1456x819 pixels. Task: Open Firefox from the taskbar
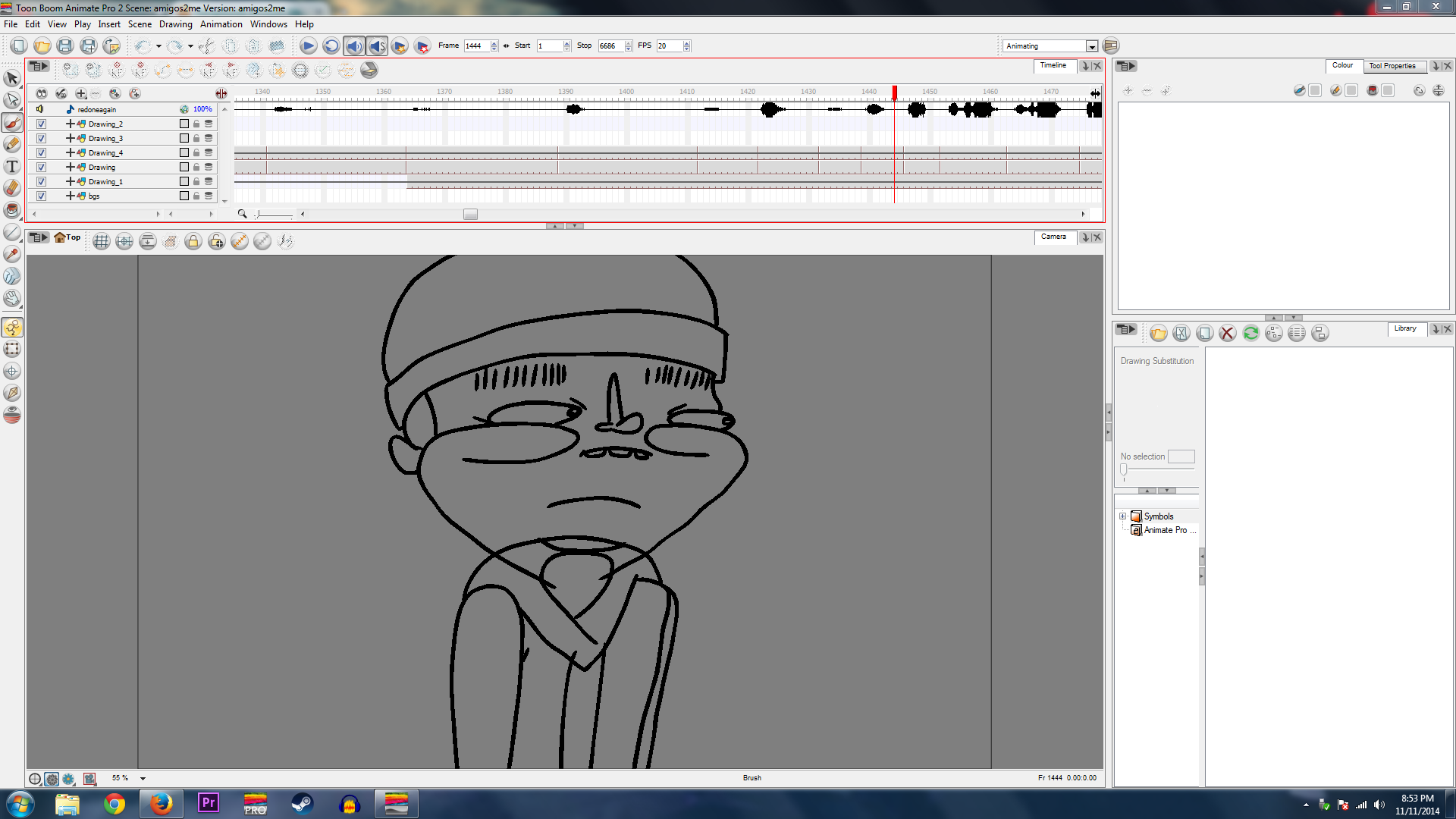(x=161, y=804)
